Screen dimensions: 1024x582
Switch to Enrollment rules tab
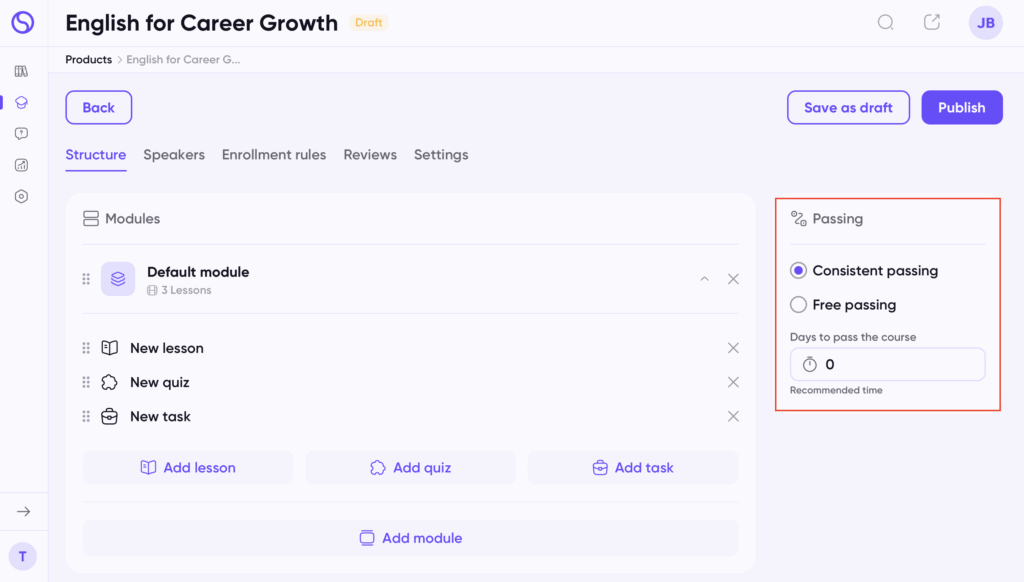[x=274, y=155]
